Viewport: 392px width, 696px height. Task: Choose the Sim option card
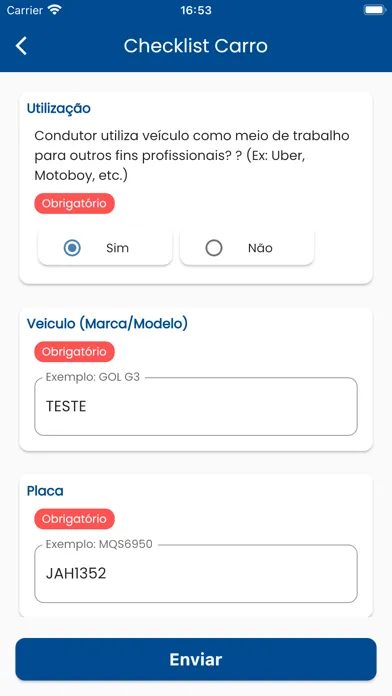point(105,248)
